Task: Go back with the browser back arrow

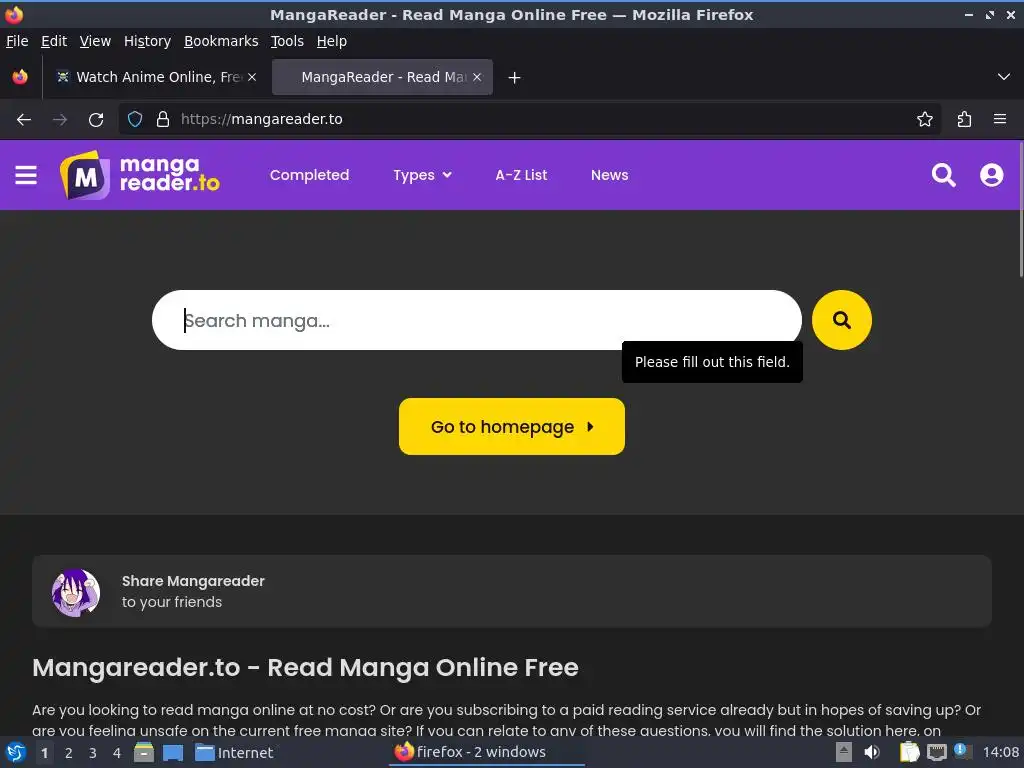Action: coord(24,120)
